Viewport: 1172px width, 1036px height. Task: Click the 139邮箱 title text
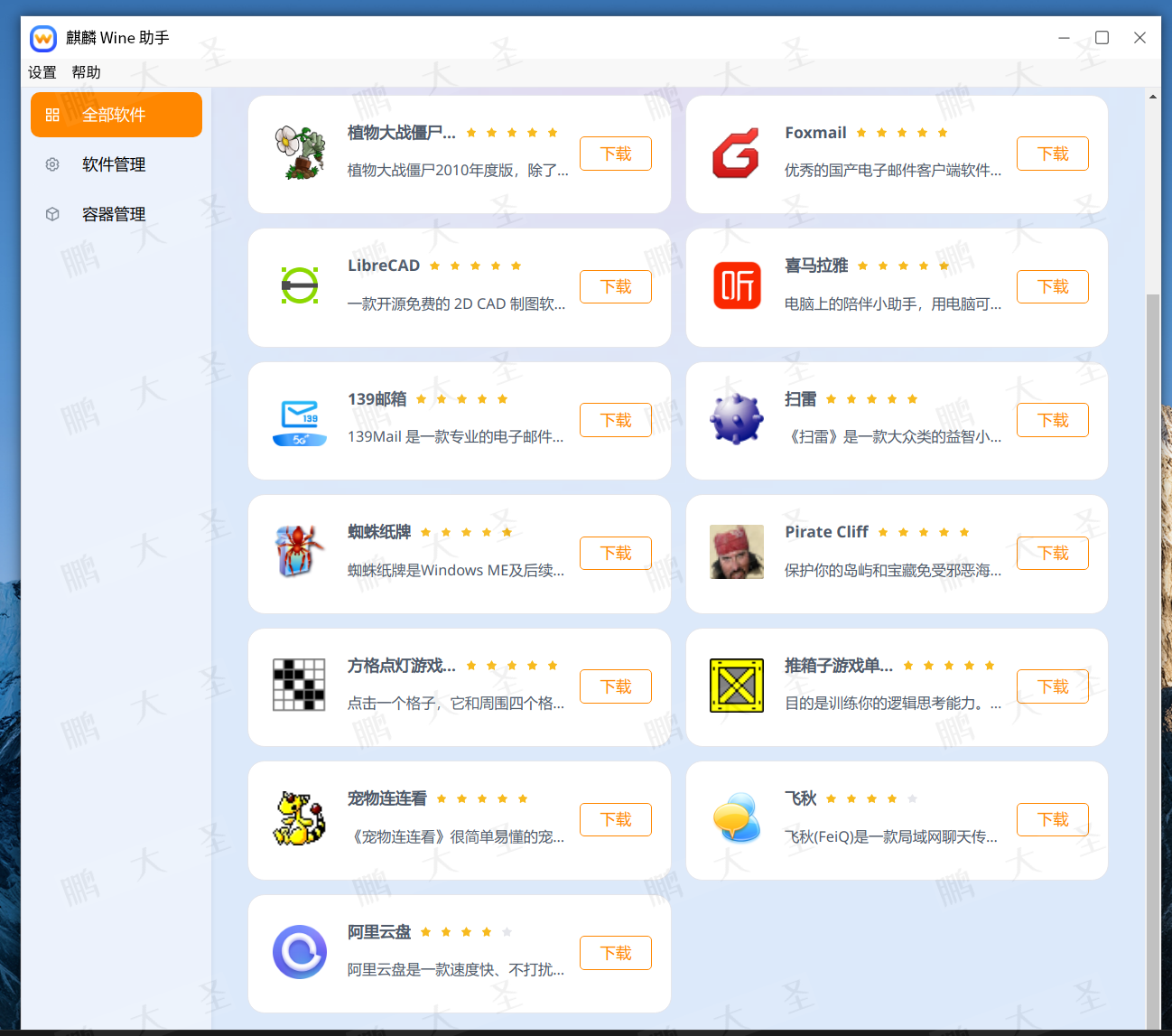[377, 399]
